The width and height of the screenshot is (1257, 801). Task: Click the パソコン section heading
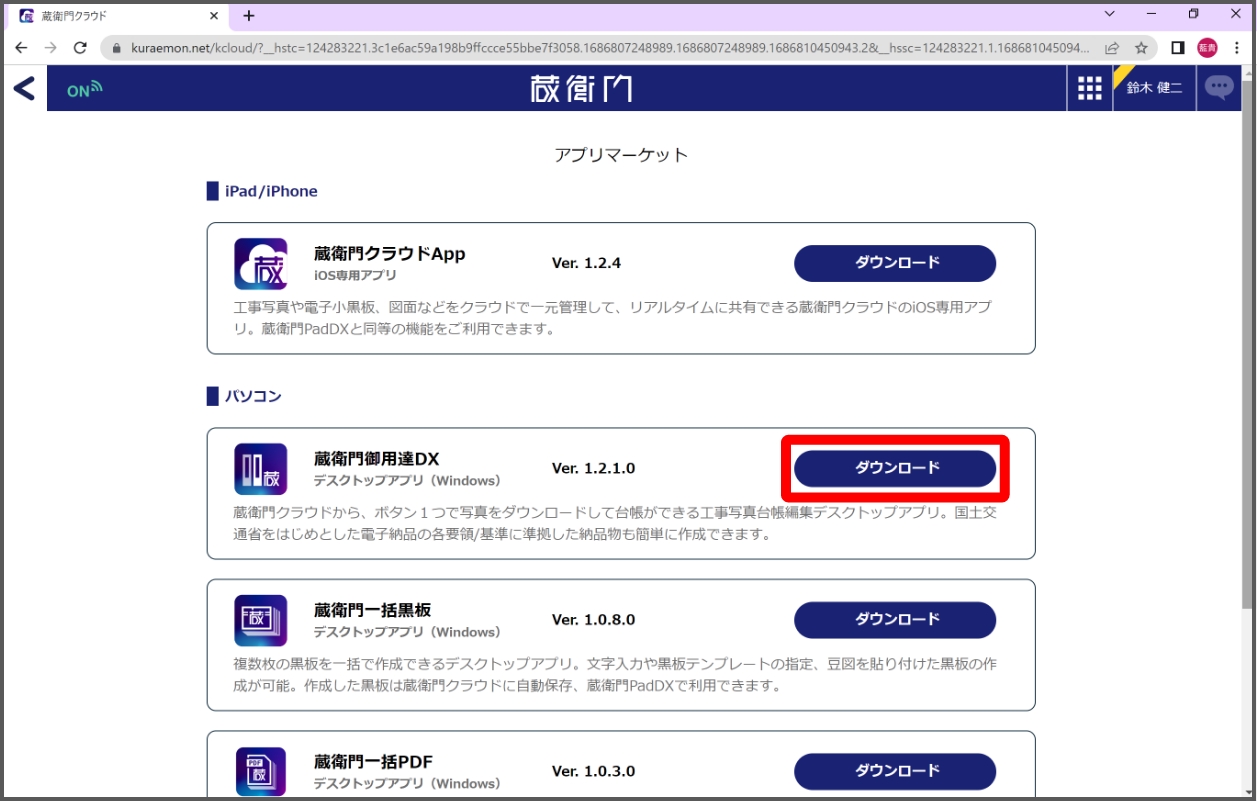[253, 396]
